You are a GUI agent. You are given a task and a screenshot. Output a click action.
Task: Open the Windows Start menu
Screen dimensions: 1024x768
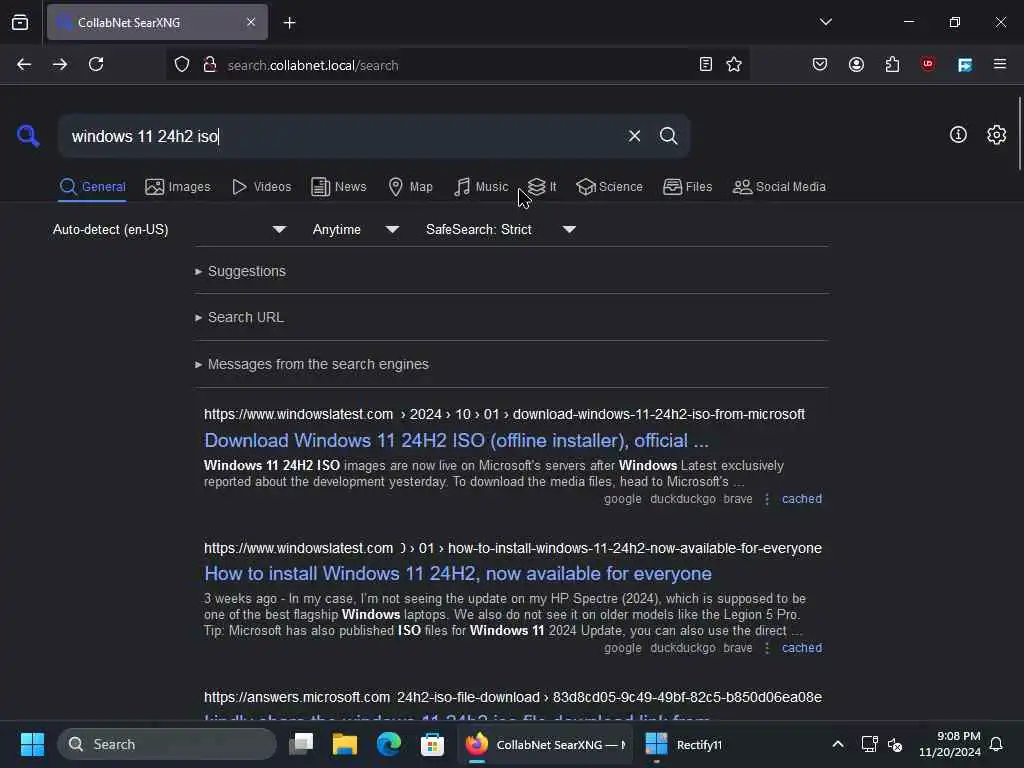32,744
